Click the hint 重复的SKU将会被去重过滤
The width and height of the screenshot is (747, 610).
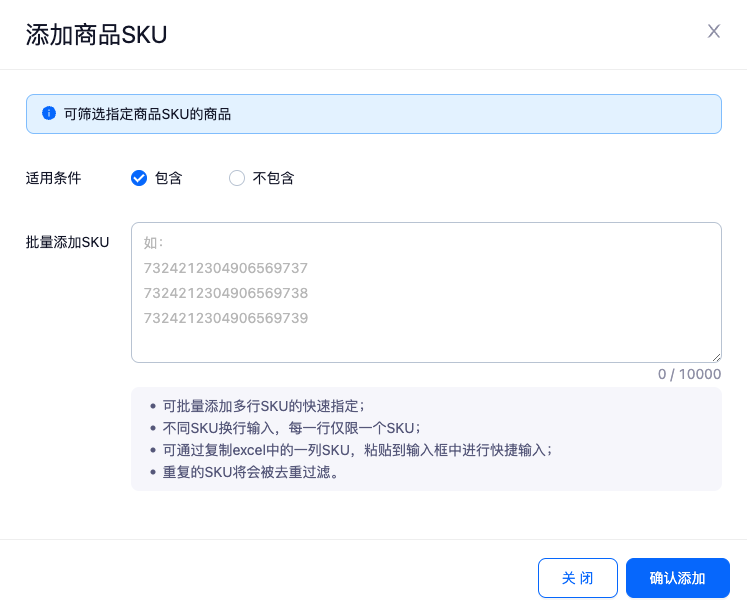click(250, 472)
